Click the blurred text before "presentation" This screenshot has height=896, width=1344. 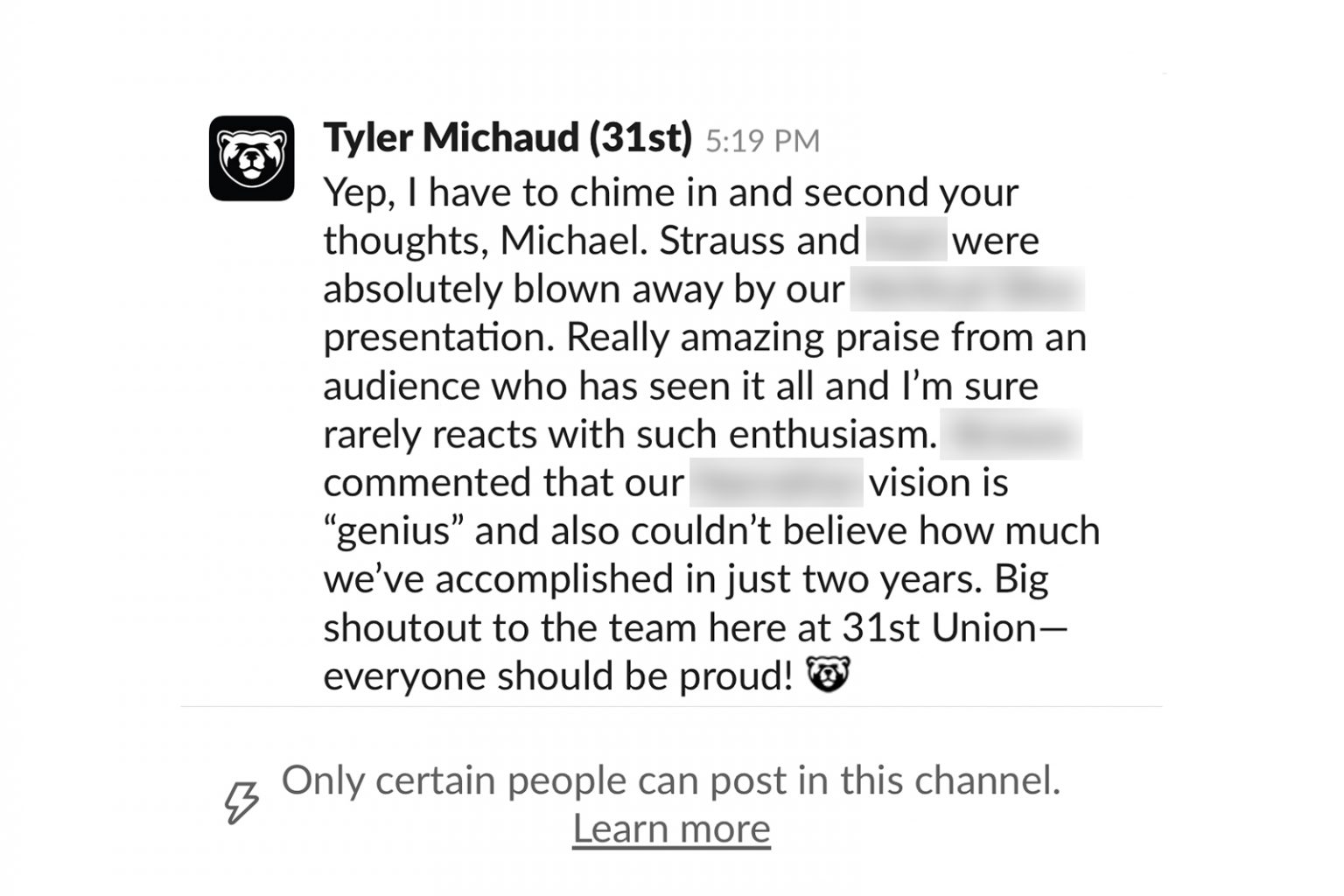pos(968,289)
